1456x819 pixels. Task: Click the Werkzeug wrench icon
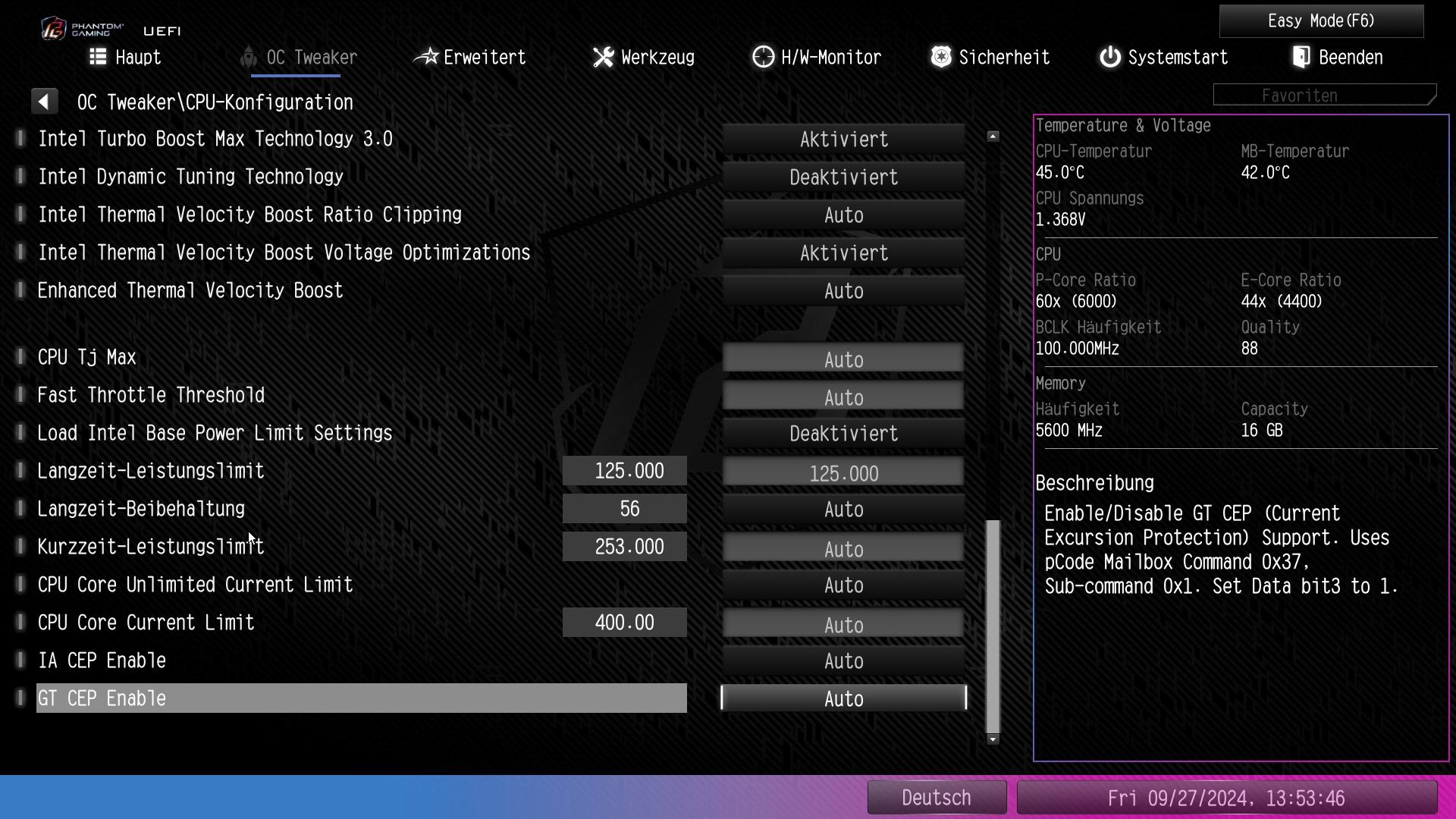point(603,57)
